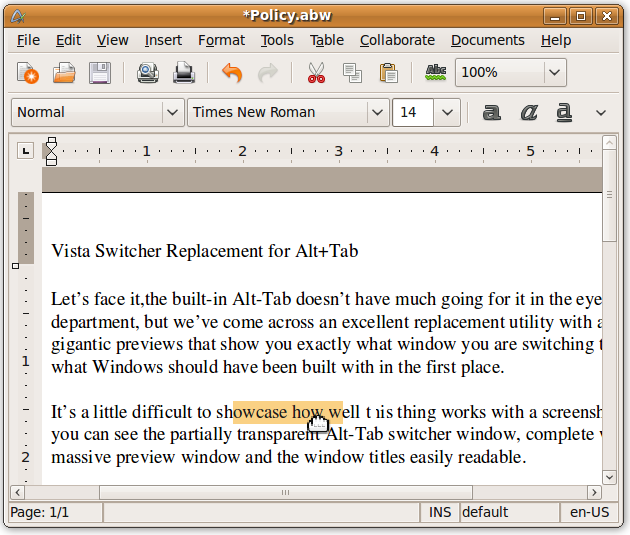Open the Help menu
This screenshot has height=535, width=630.
[556, 40]
